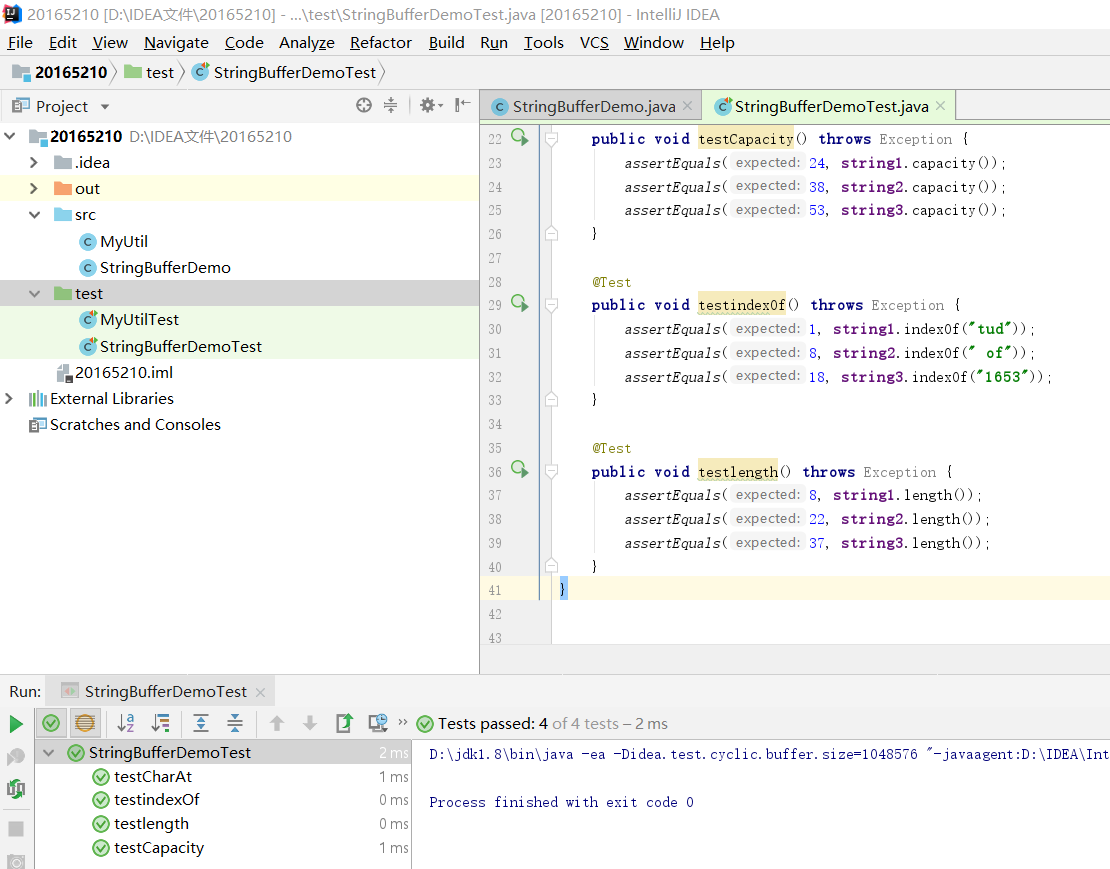Click test breadcrumb in navigation bar
Screen dimensions: 1110x869
[x=160, y=72]
